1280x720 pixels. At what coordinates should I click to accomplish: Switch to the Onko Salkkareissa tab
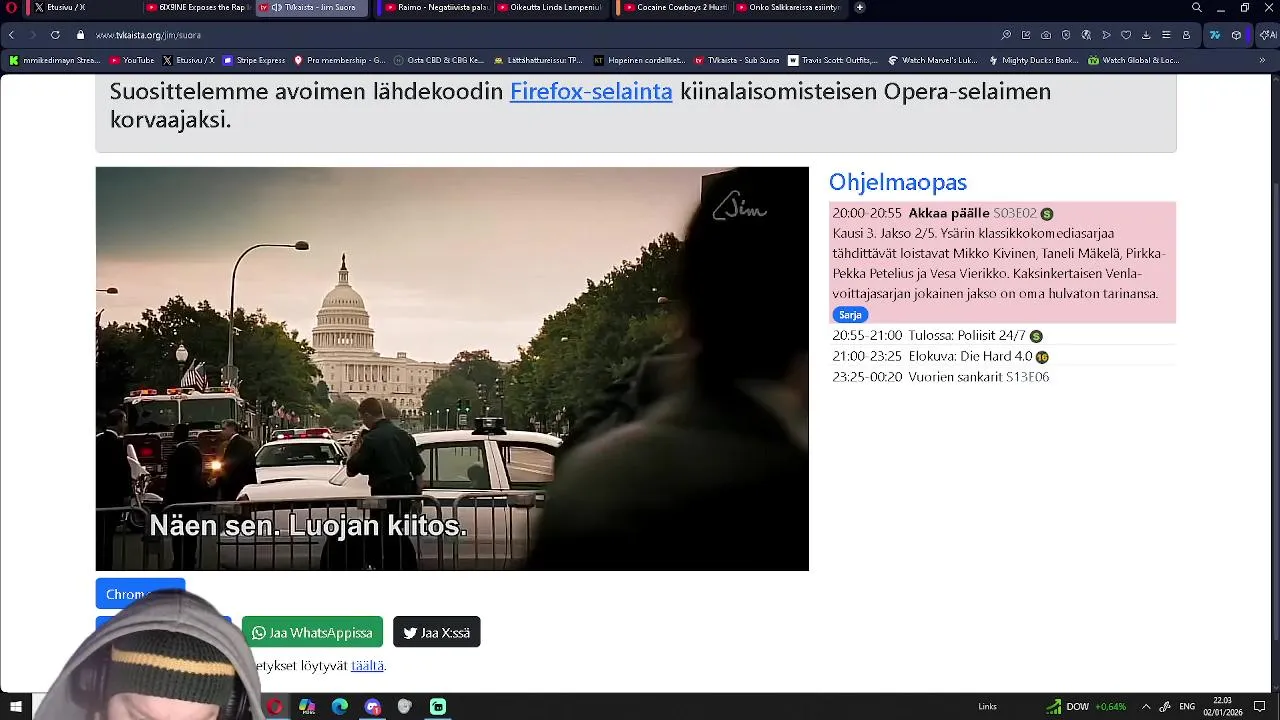coord(788,7)
